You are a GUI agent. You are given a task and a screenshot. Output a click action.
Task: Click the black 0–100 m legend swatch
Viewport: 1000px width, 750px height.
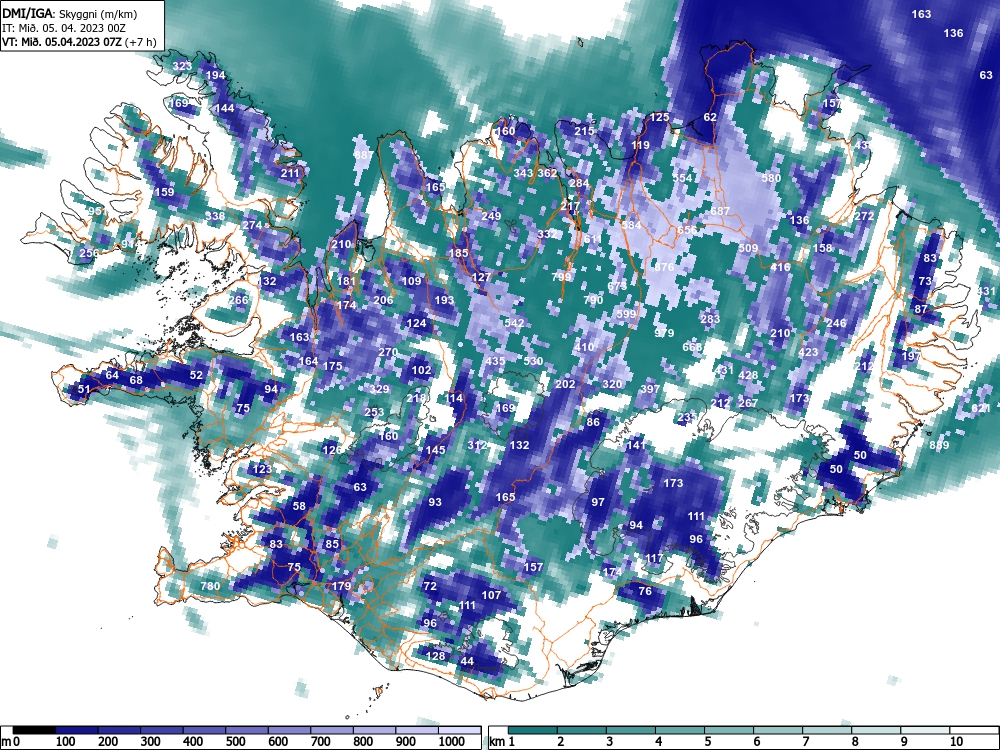tap(34, 730)
